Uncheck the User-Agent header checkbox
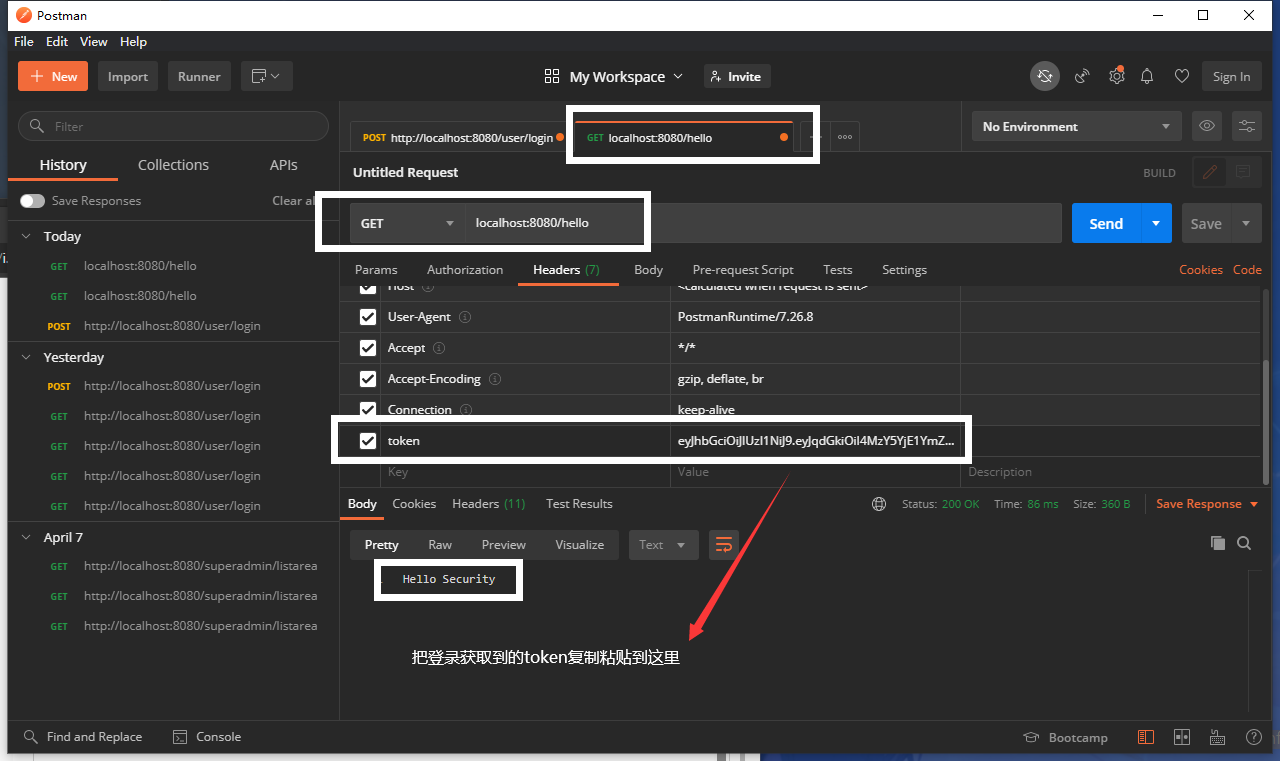This screenshot has width=1280, height=761. (368, 317)
